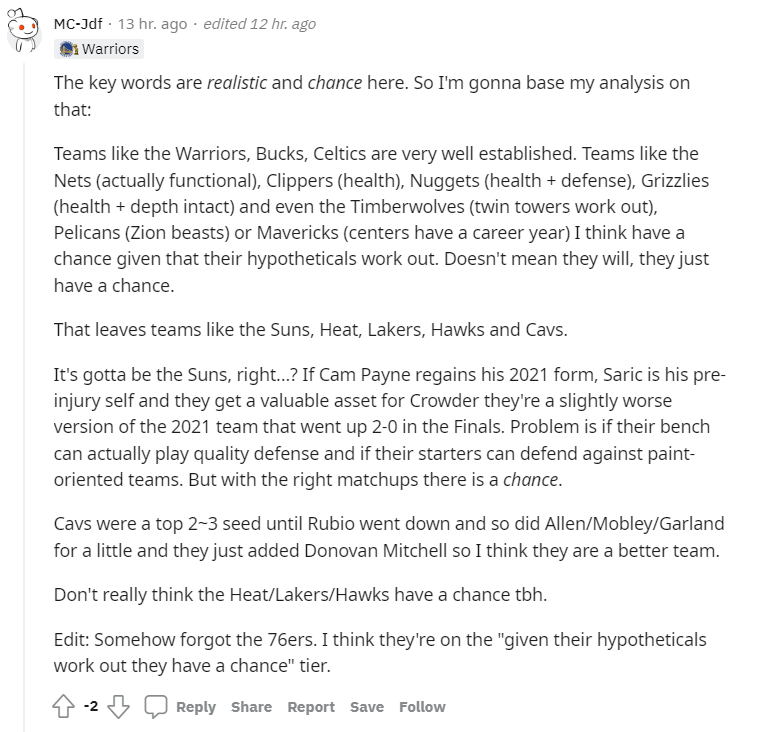Click the "Edit: Somehow forgot the 76ers" paragraph
This screenshot has width=778, height=732.
tap(380, 650)
